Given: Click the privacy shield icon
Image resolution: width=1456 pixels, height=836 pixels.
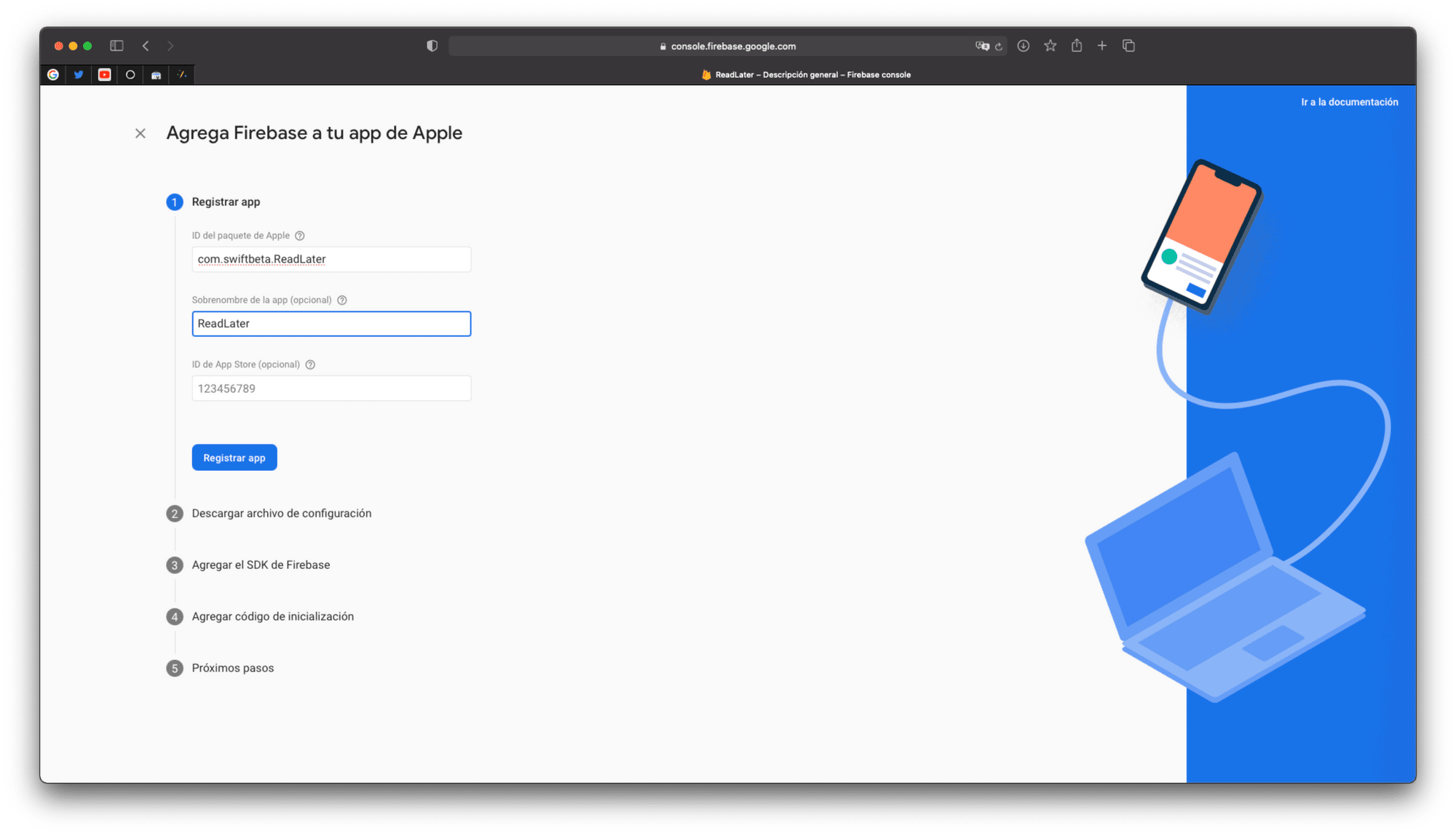Looking at the screenshot, I should [432, 46].
